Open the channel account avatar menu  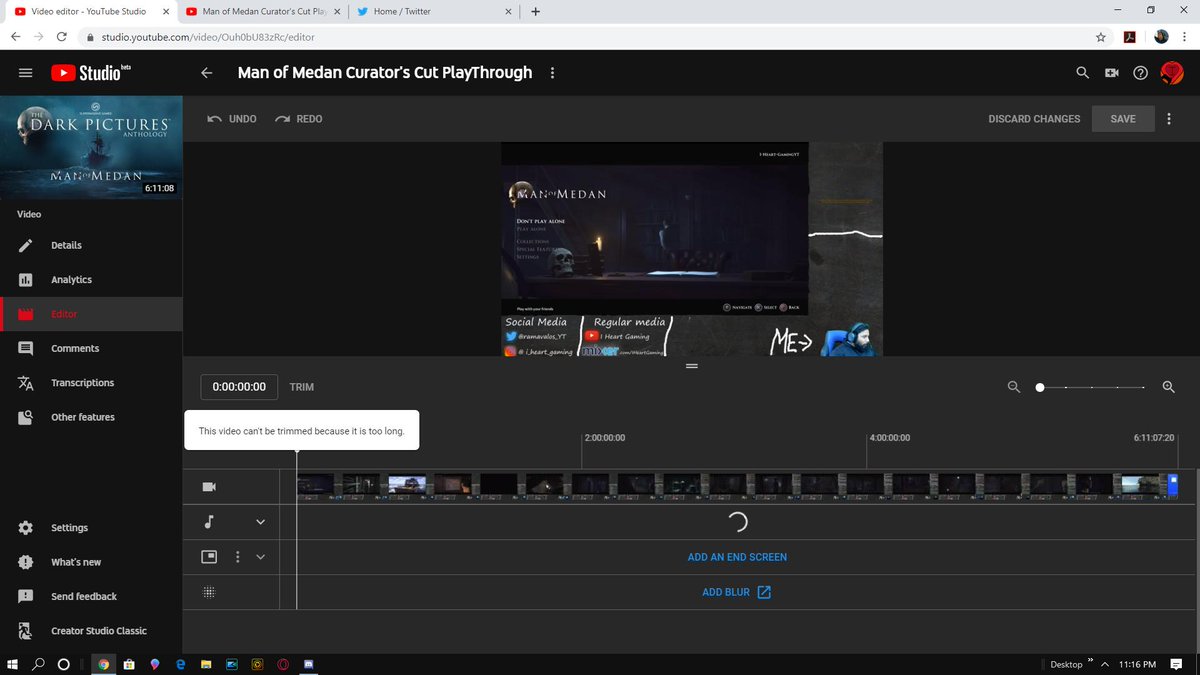[x=1172, y=73]
